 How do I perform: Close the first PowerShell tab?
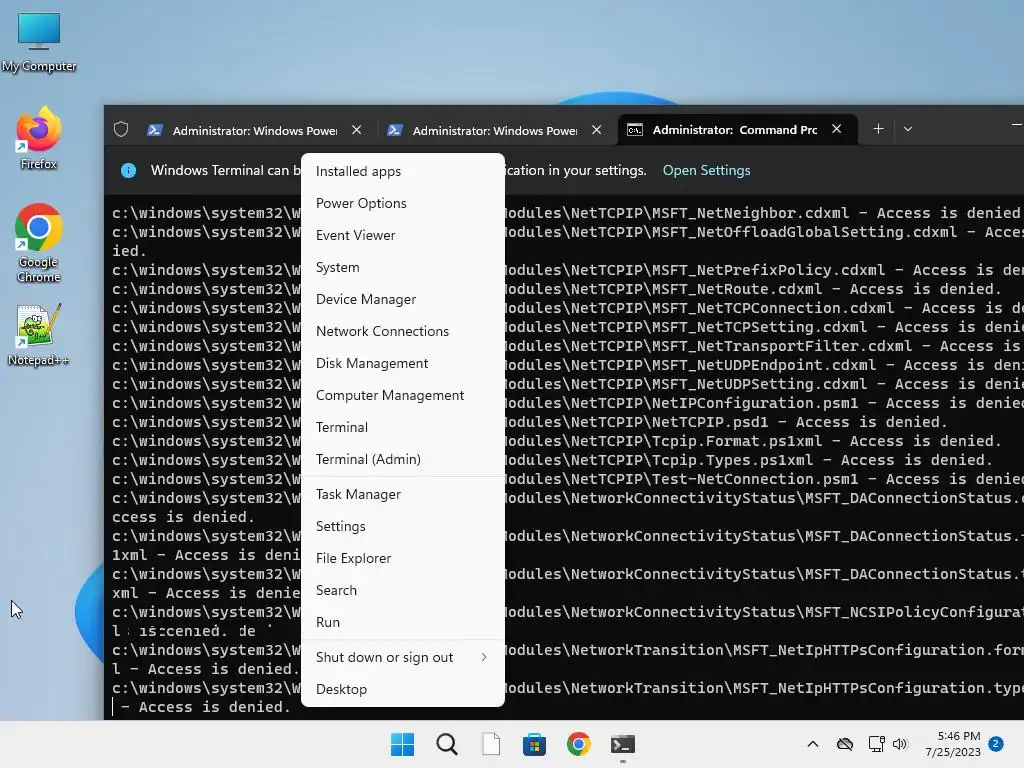[x=357, y=130]
